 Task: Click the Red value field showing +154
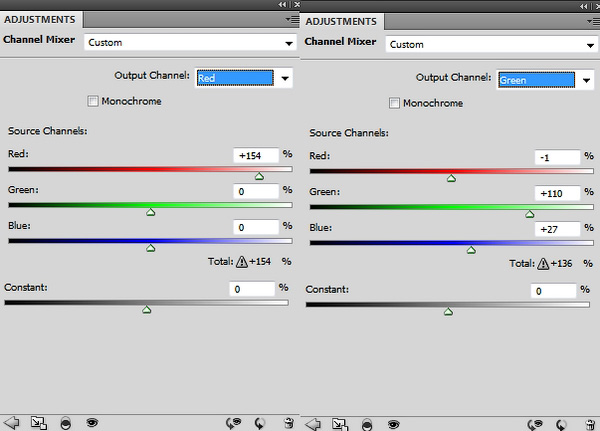256,155
